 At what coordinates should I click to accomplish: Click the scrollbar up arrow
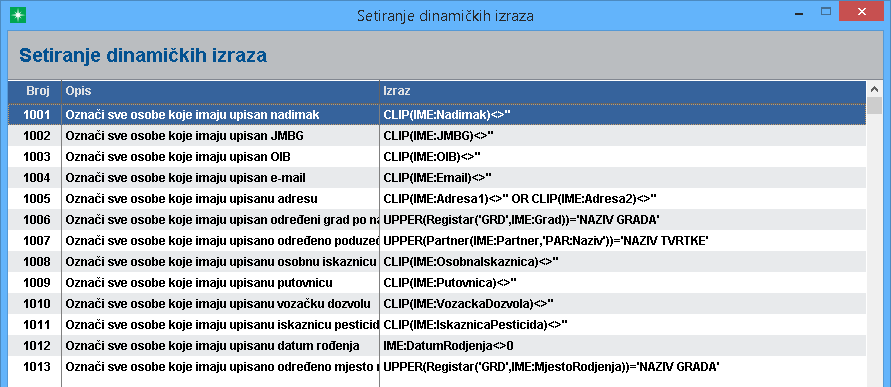(x=874, y=90)
